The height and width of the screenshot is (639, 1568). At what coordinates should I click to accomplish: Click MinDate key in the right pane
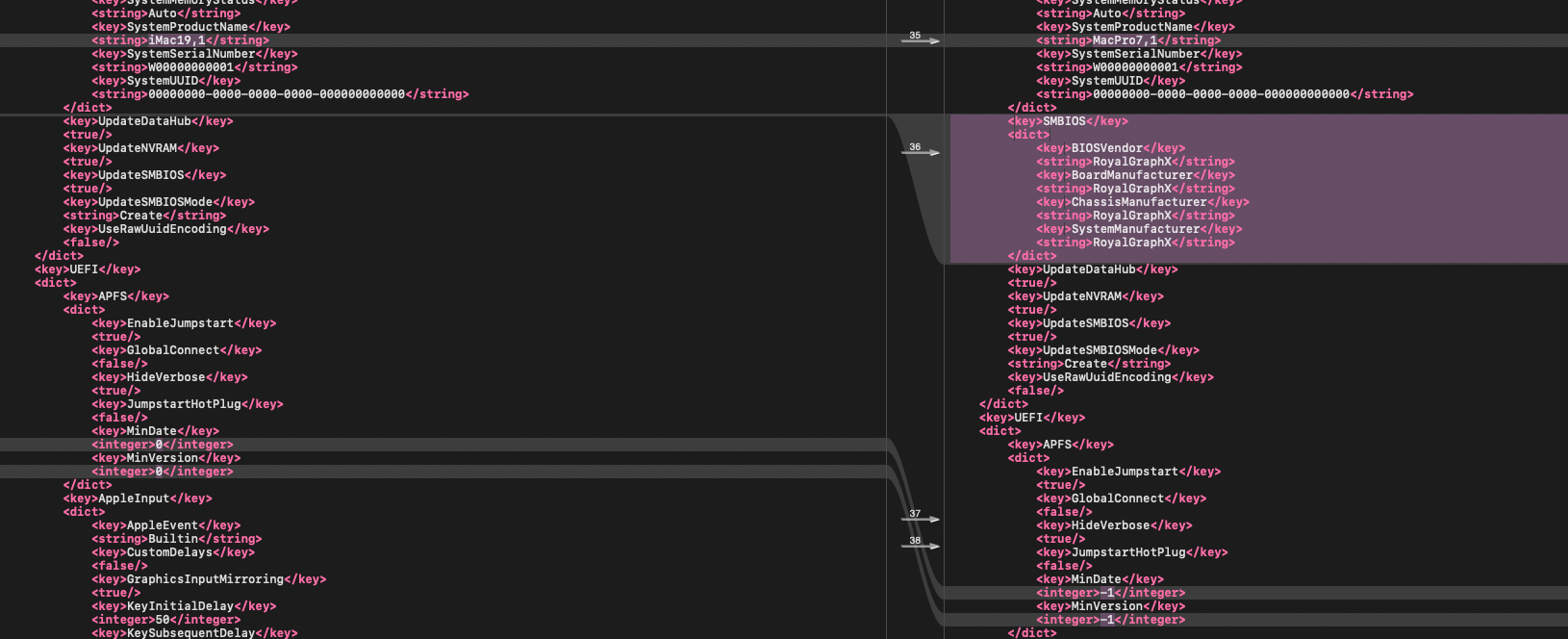tap(1100, 579)
